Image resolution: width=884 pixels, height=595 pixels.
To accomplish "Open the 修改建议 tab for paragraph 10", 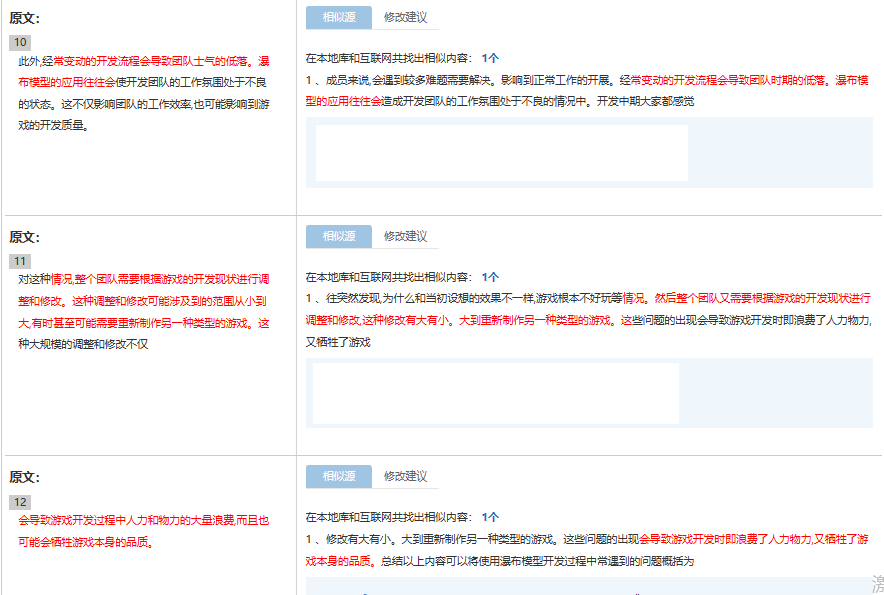I will 405,17.
